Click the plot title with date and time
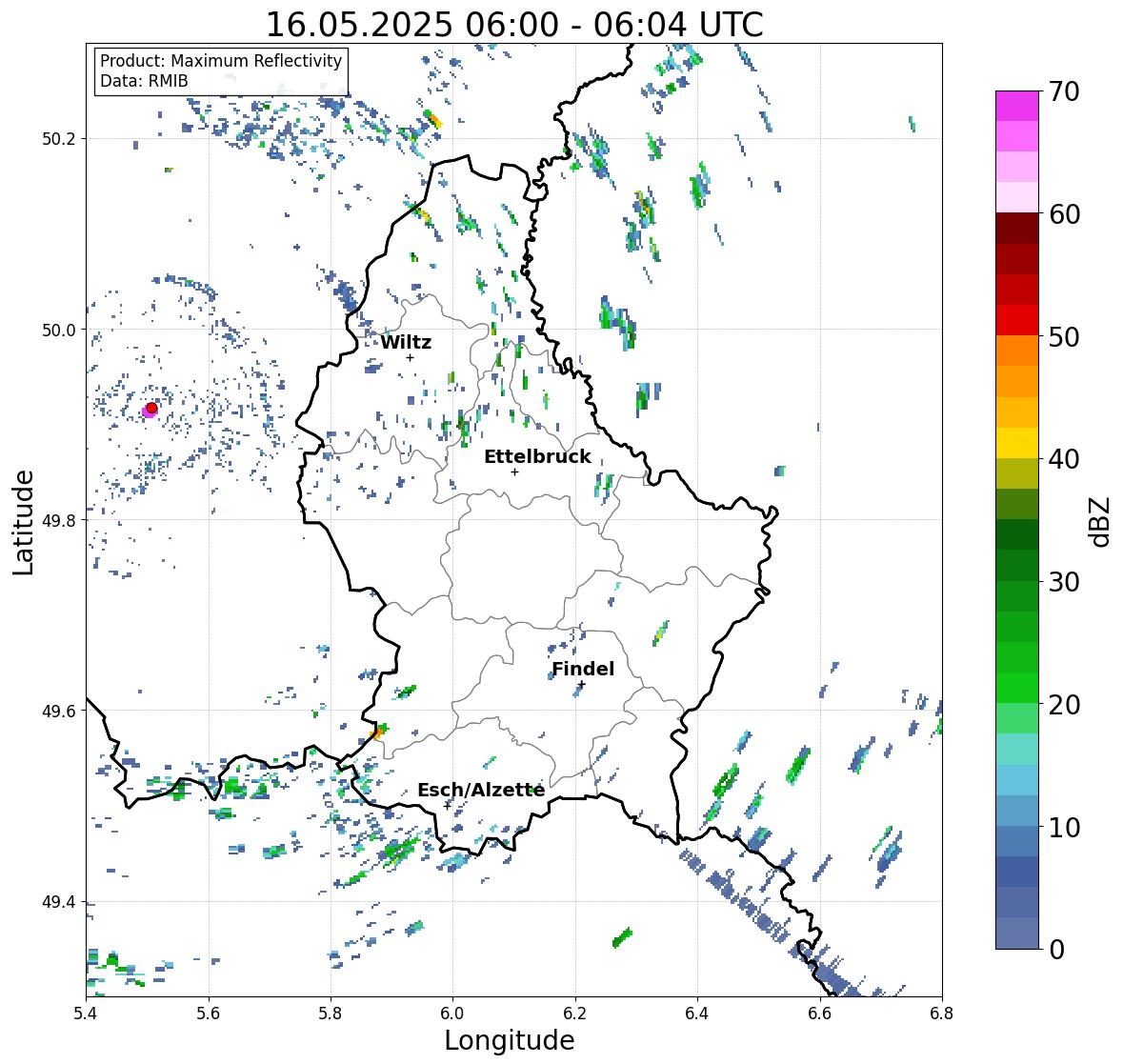 tap(514, 25)
